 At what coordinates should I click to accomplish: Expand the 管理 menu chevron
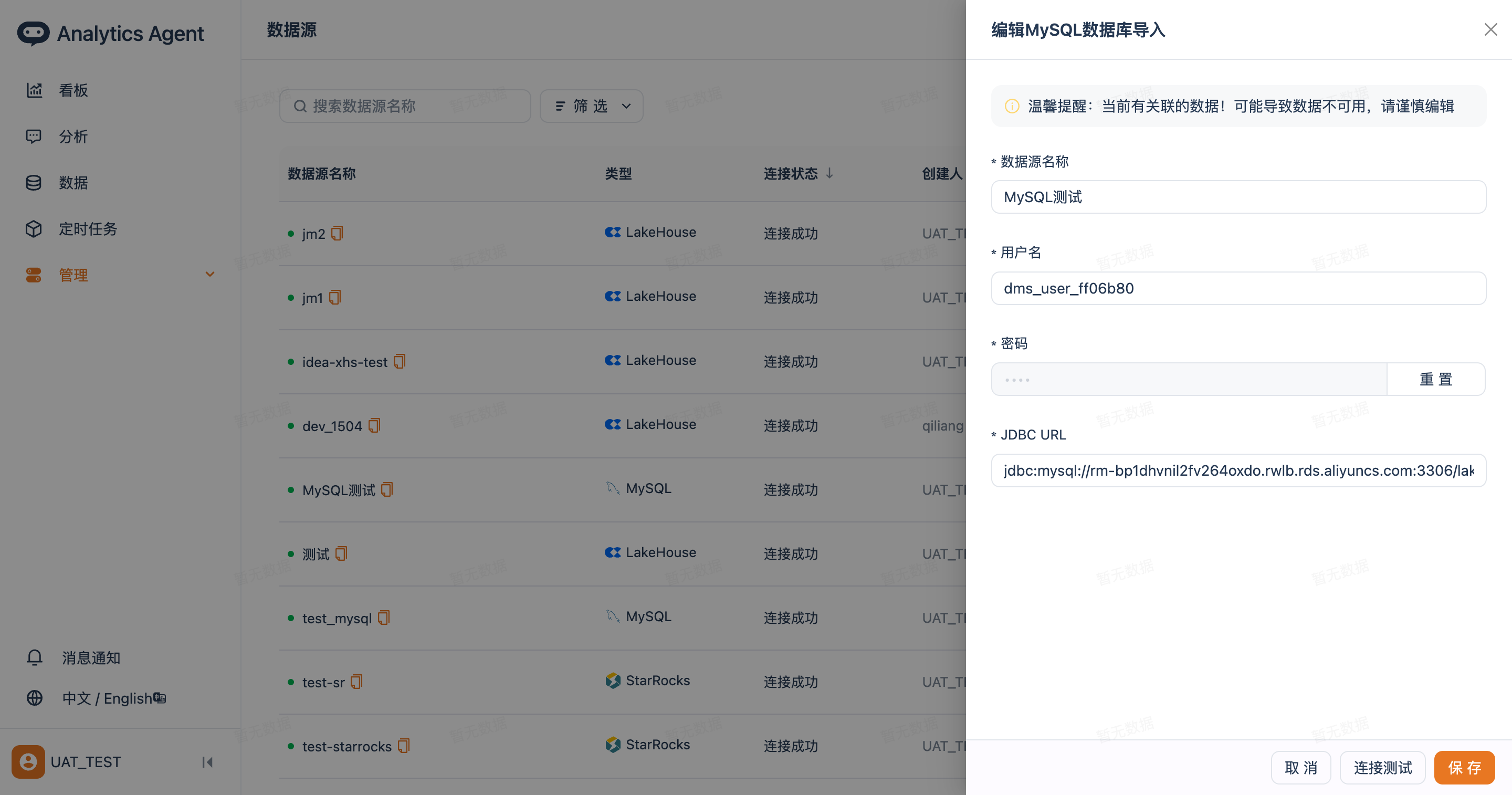pos(209,274)
